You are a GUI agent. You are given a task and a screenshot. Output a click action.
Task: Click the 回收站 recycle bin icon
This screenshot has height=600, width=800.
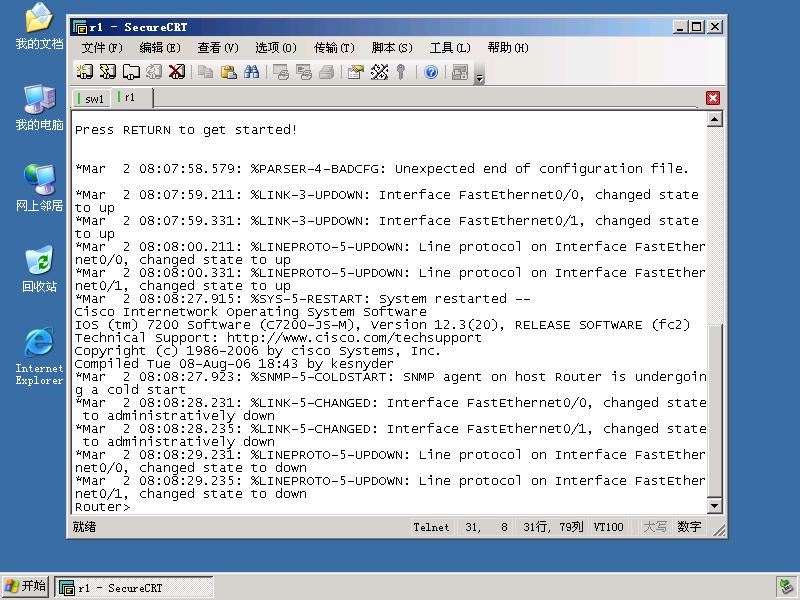coord(39,269)
